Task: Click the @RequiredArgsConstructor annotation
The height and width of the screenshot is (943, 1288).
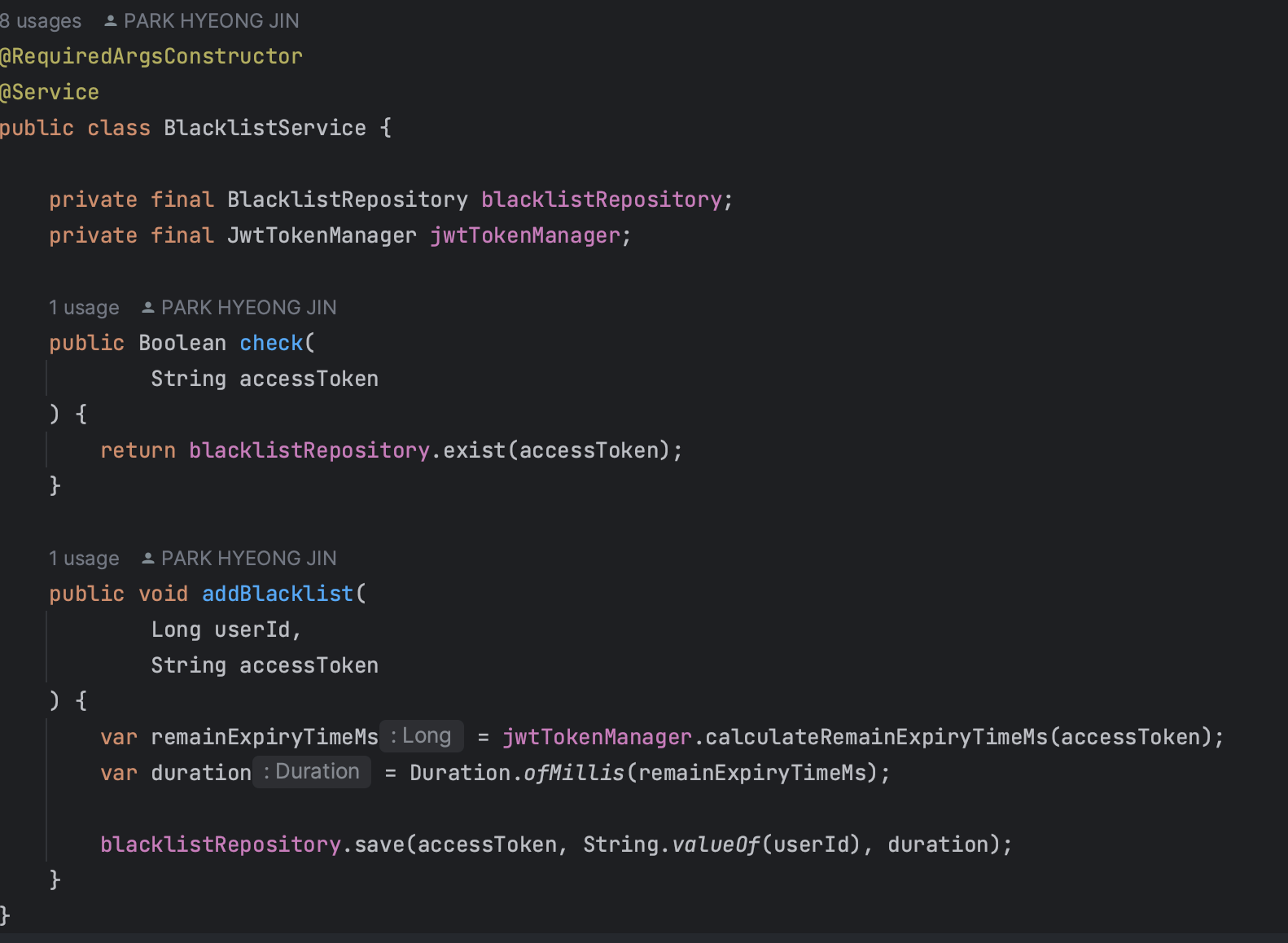Action: [151, 56]
